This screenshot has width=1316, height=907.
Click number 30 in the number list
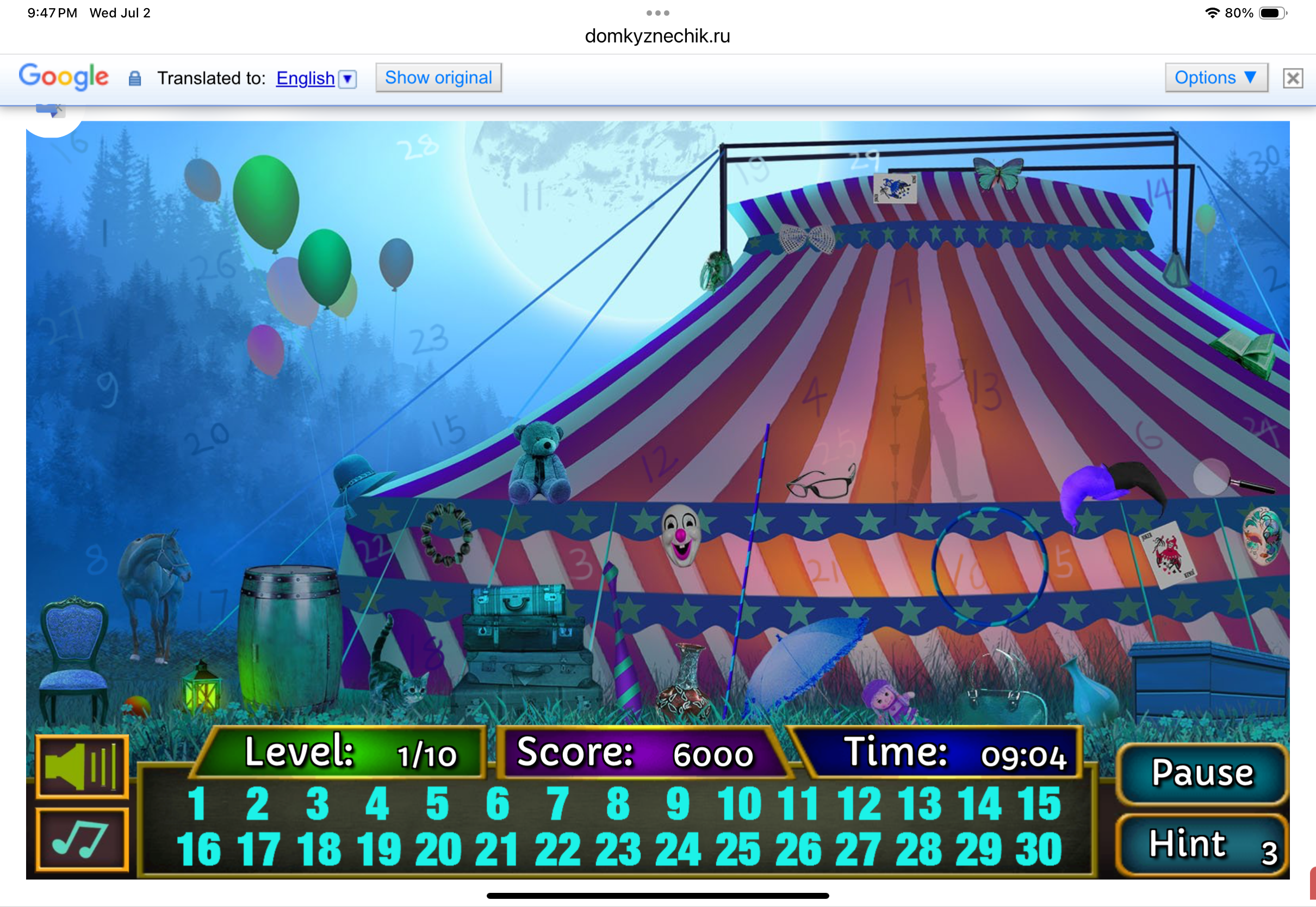tap(1039, 849)
